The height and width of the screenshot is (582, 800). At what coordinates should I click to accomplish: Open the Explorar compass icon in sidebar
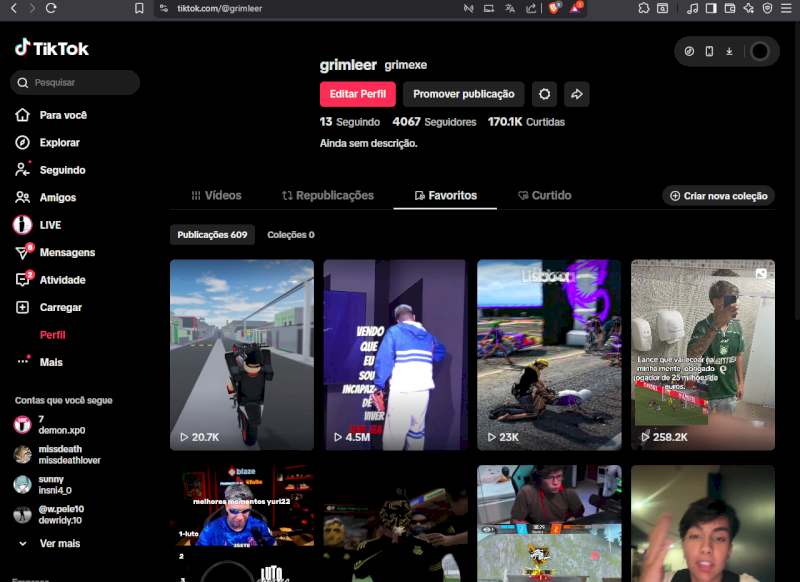pyautogui.click(x=22, y=143)
